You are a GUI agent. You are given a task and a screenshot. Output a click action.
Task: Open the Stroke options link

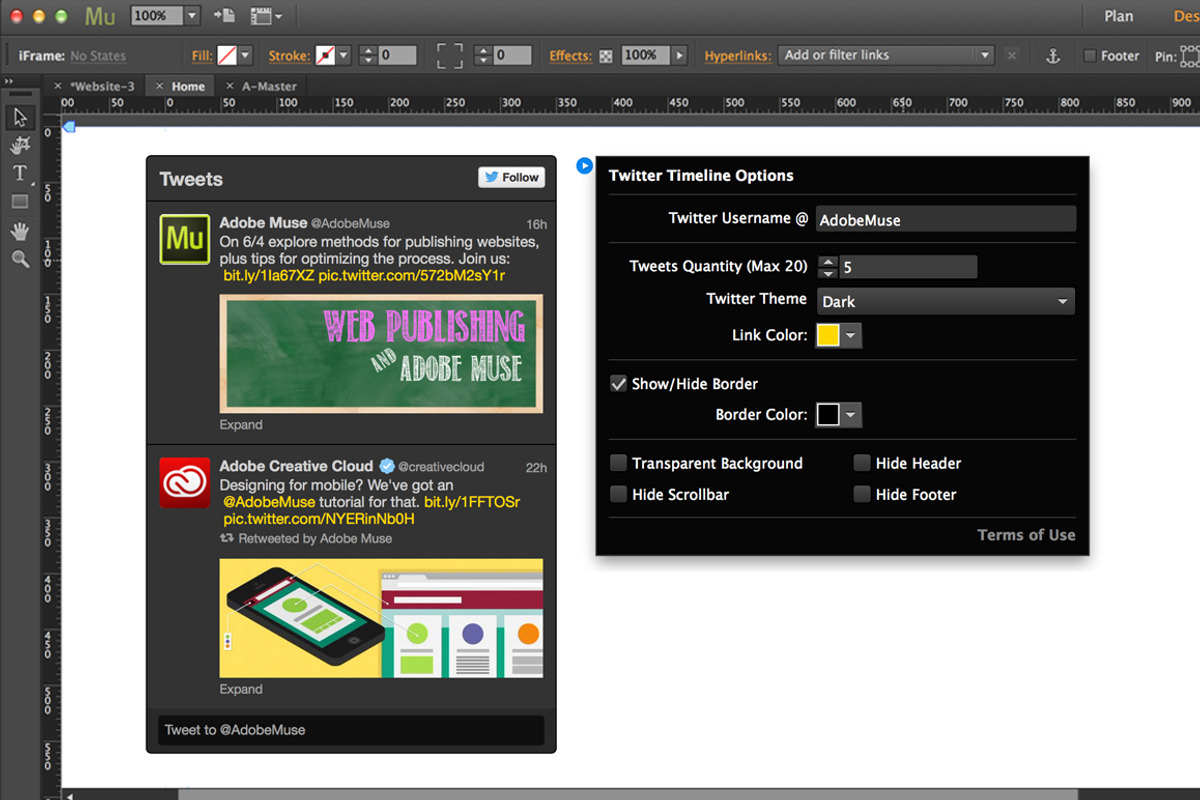pos(290,56)
